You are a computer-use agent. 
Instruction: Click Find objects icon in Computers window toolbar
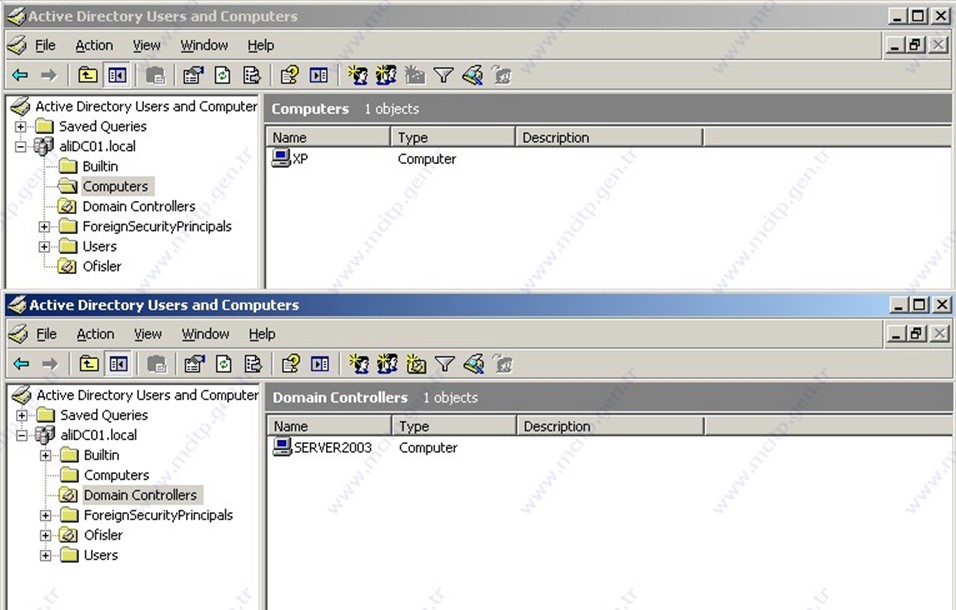coord(473,75)
